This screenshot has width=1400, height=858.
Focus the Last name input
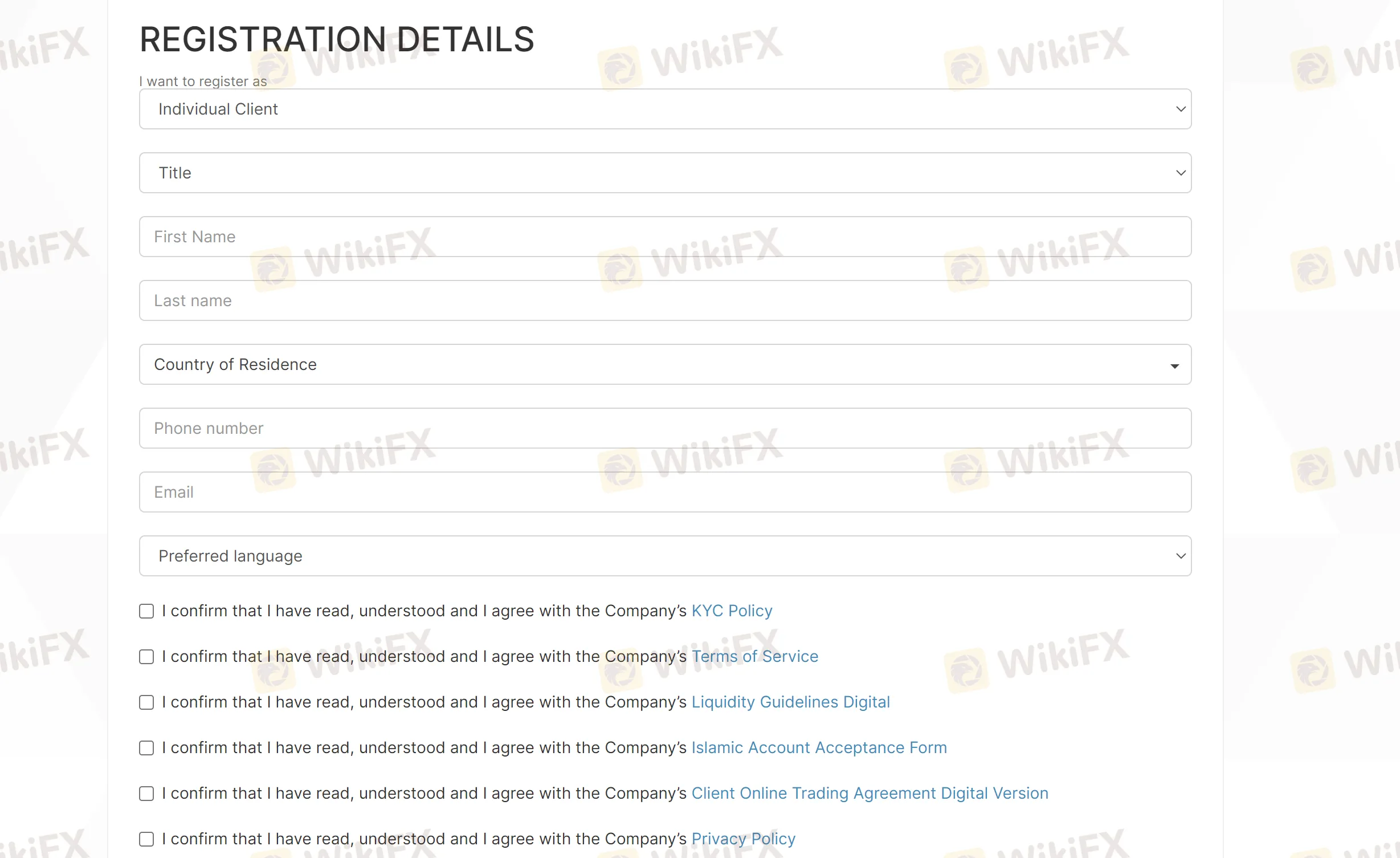coord(665,300)
